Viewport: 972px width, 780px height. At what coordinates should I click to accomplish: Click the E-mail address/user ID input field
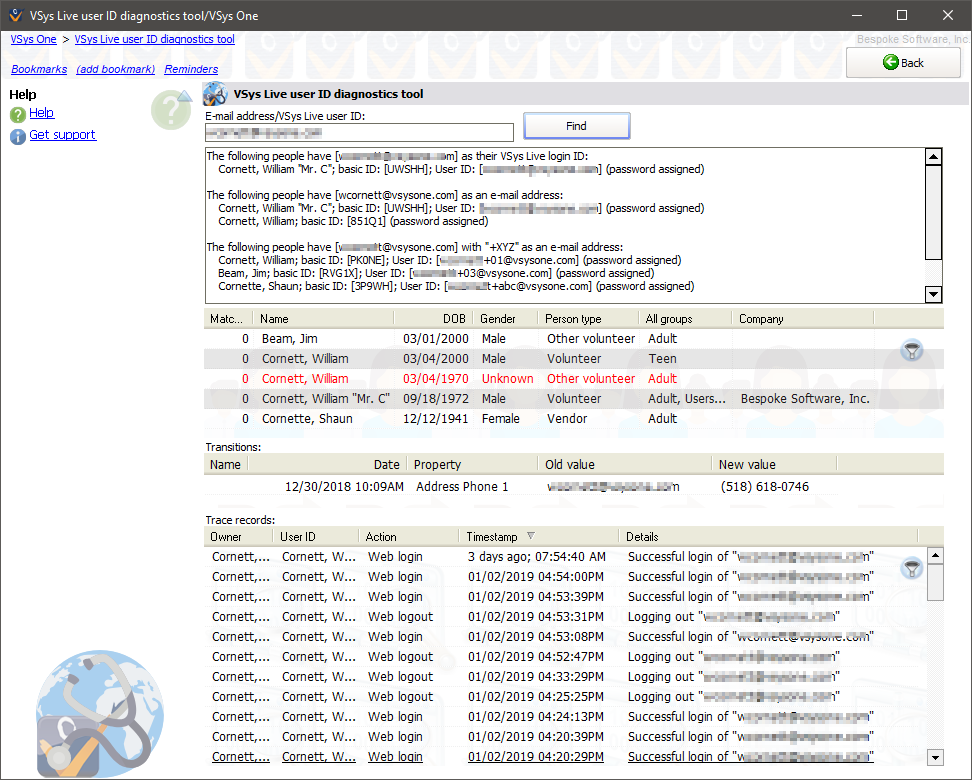[359, 132]
